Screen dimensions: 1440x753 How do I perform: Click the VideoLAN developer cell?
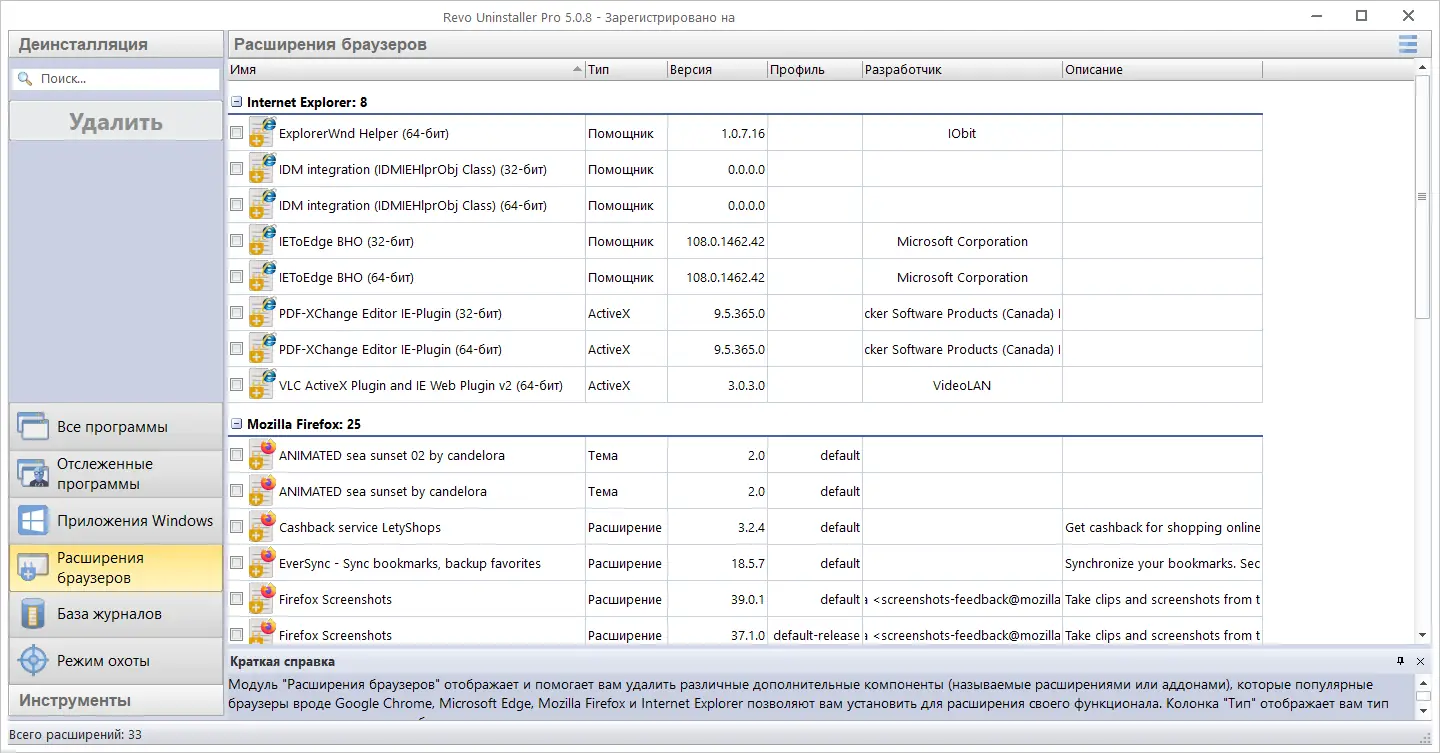pyautogui.click(x=962, y=385)
